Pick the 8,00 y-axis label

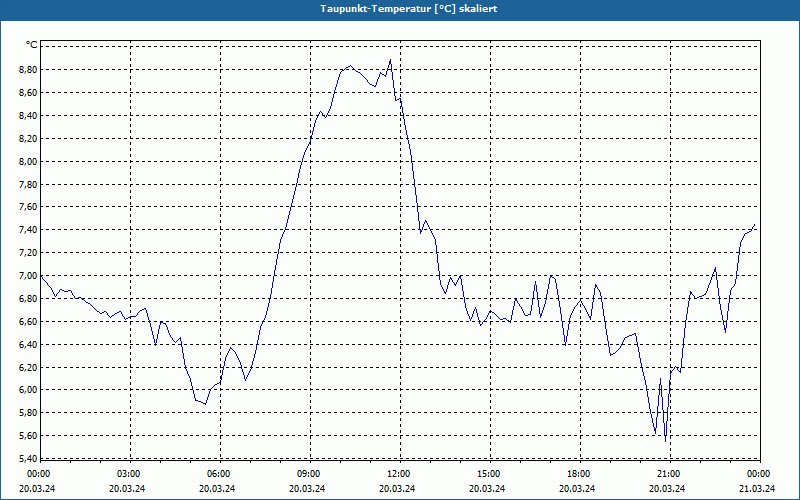(x=28, y=161)
